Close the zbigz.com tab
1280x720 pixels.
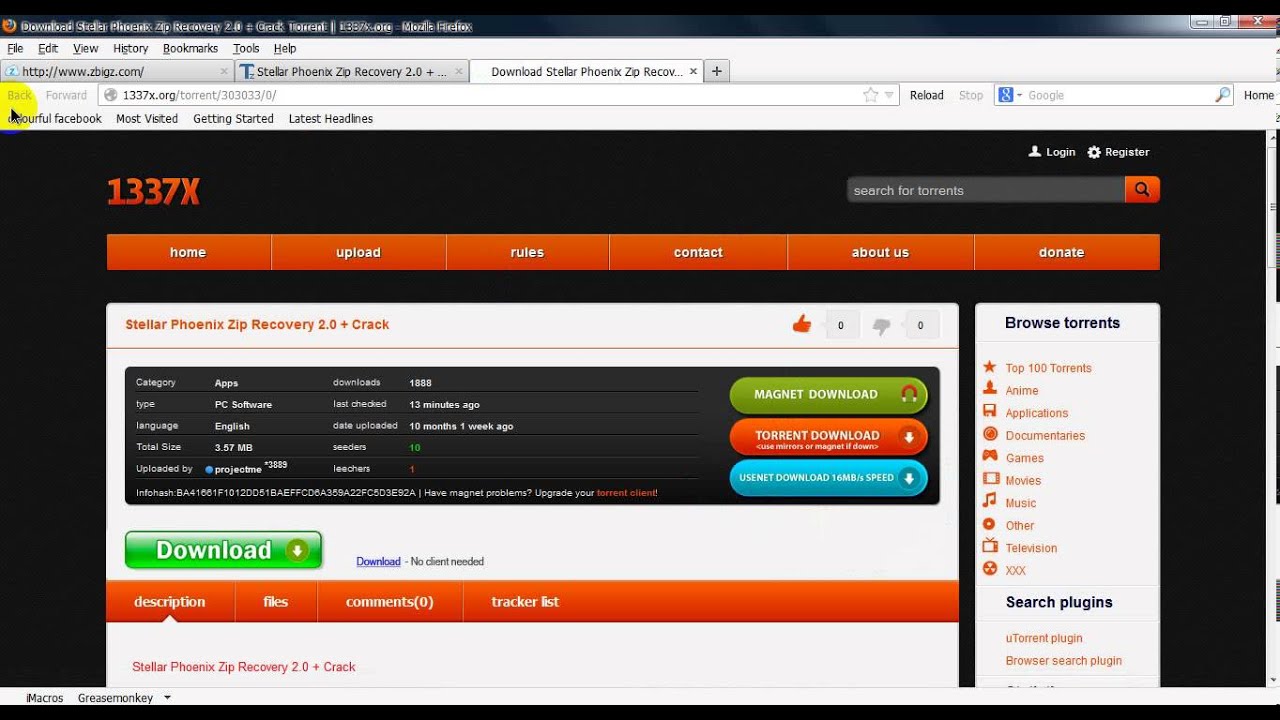tap(224, 71)
